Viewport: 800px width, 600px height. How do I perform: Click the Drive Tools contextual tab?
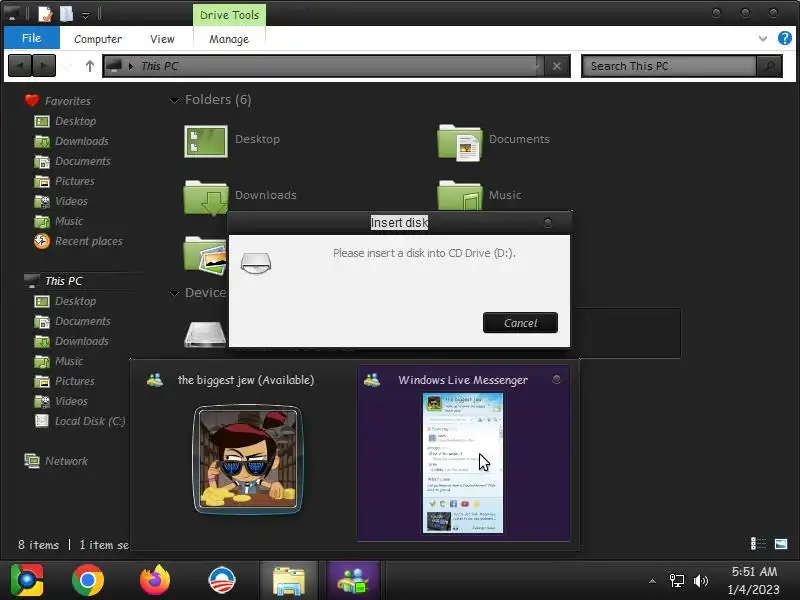click(229, 15)
